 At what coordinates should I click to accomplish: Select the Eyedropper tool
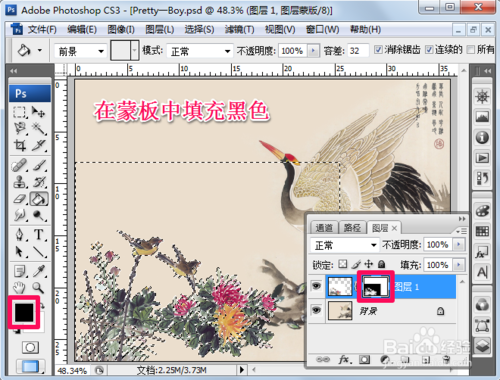tap(39, 271)
